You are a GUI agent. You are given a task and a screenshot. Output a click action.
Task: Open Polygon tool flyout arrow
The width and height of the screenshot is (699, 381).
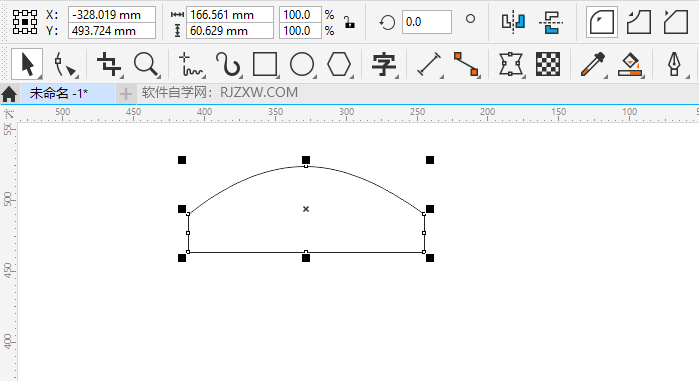[x=352, y=77]
